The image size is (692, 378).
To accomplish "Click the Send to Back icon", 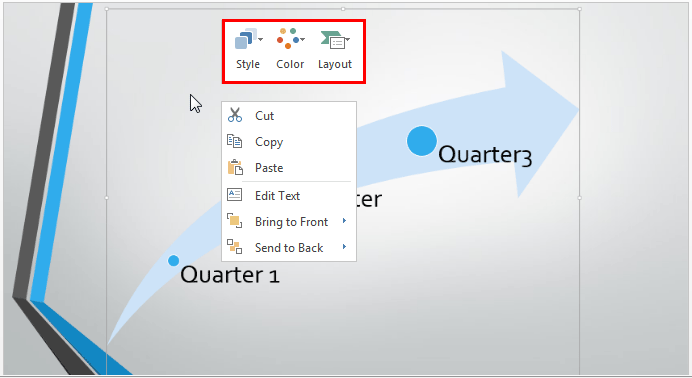I will click(x=234, y=247).
